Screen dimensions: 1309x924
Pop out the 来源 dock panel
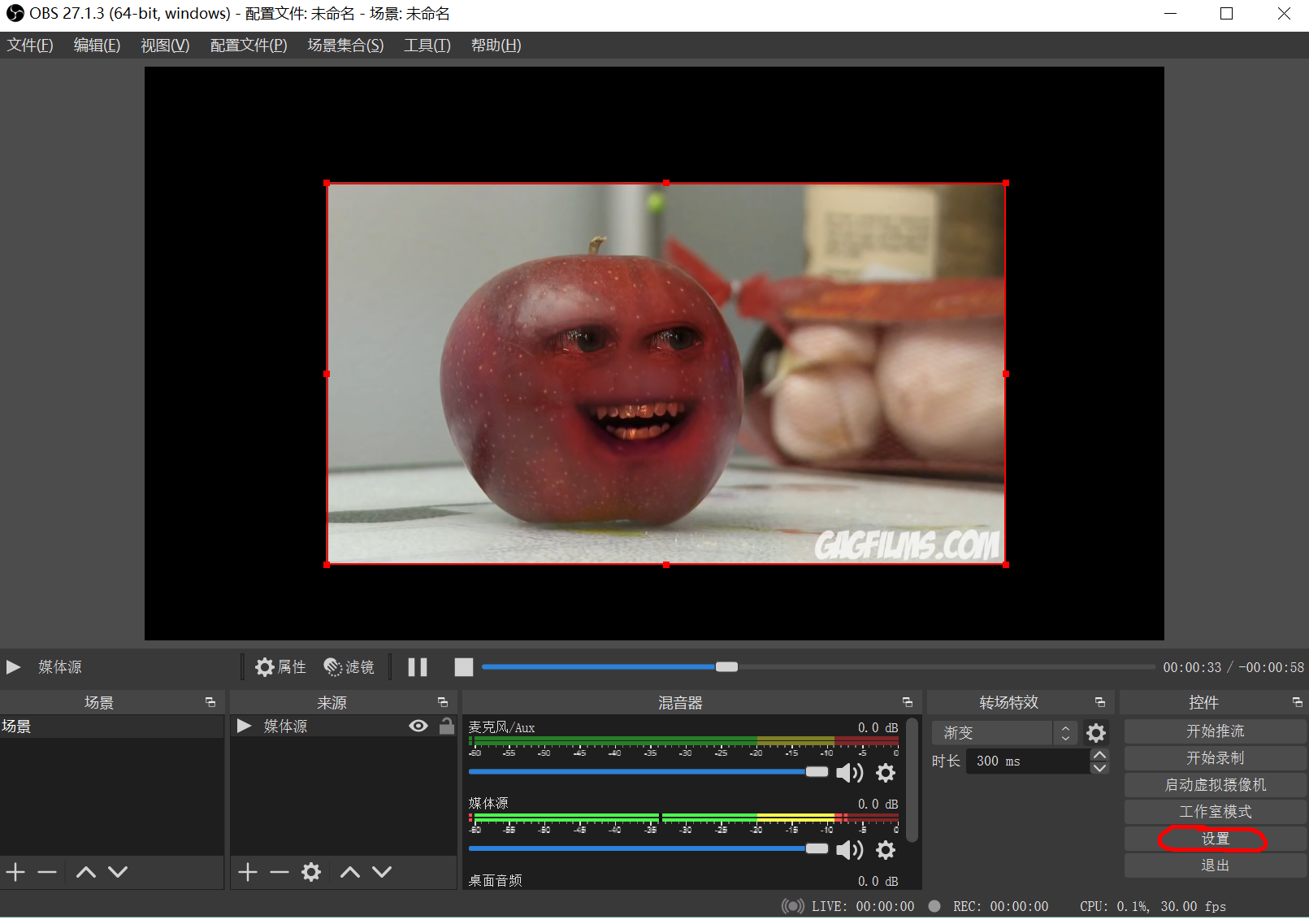(x=443, y=702)
